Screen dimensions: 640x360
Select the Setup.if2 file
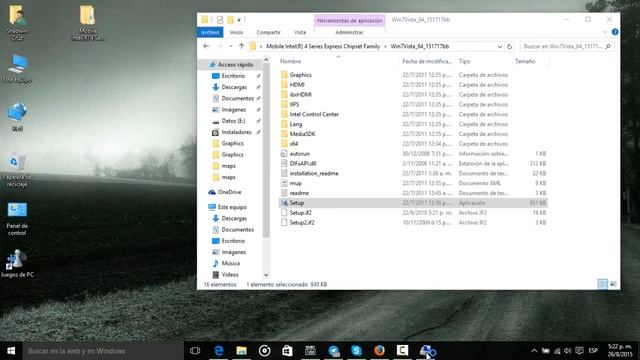click(300, 213)
